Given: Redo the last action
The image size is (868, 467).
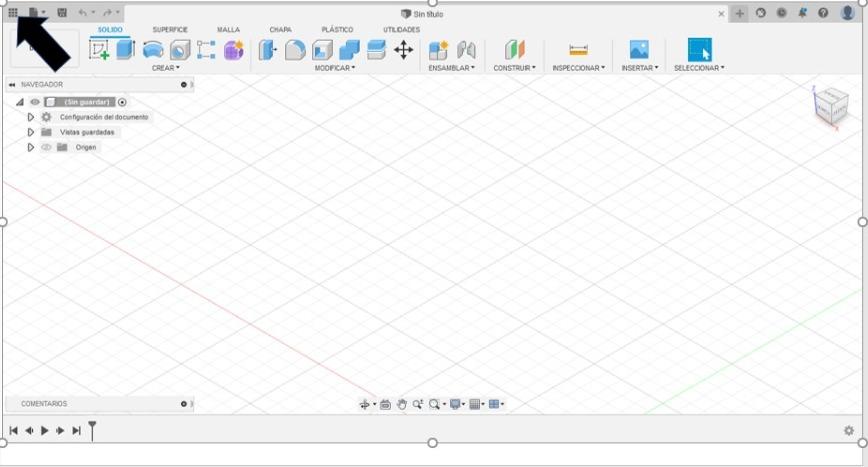Looking at the screenshot, I should click(x=107, y=12).
